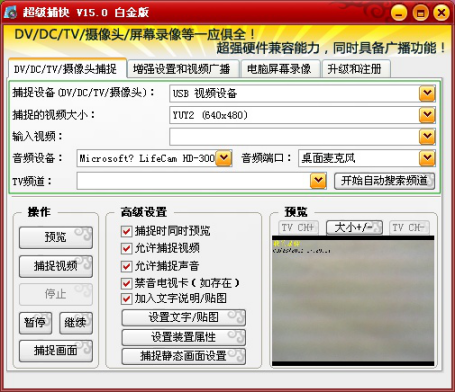Click the 捕捉视频 button
The image size is (455, 392).
[x=56, y=266]
